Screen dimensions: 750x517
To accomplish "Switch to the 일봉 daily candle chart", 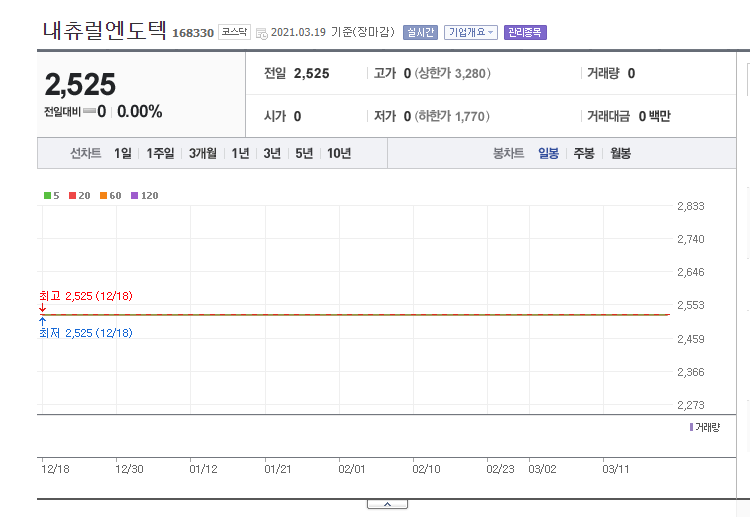I will click(548, 154).
